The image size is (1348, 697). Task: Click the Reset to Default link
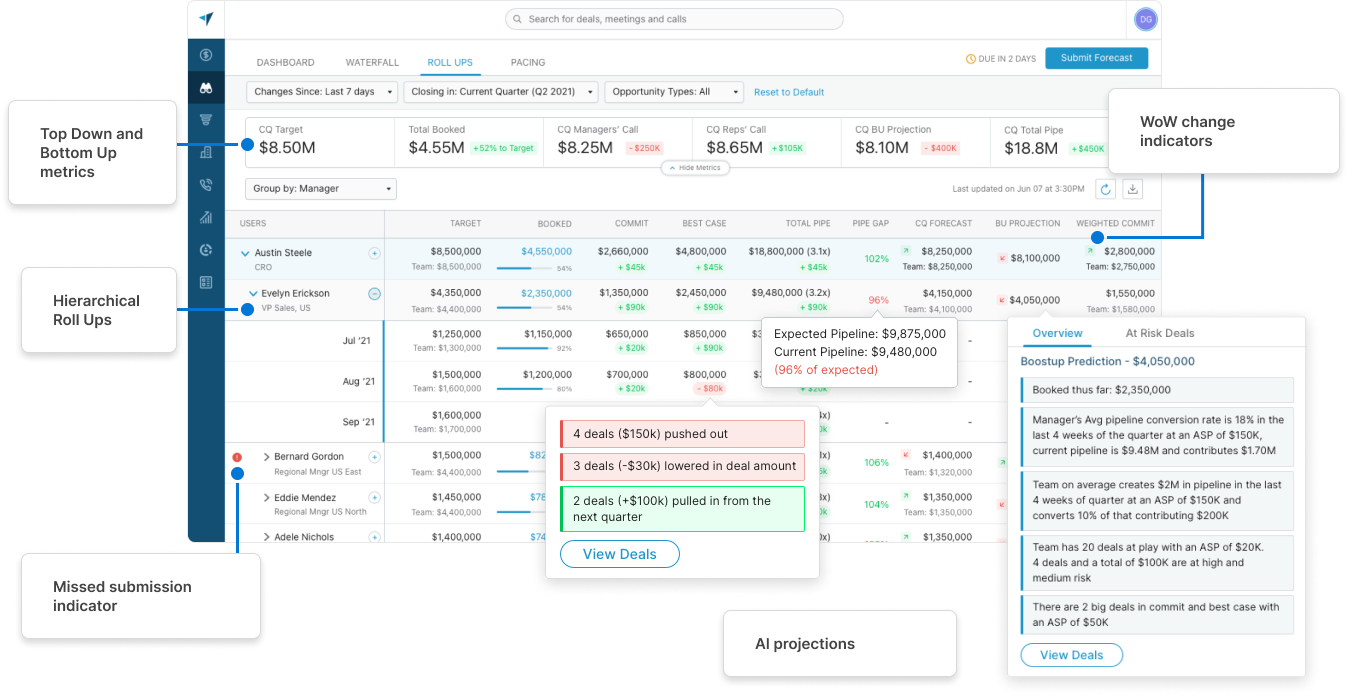pos(789,92)
